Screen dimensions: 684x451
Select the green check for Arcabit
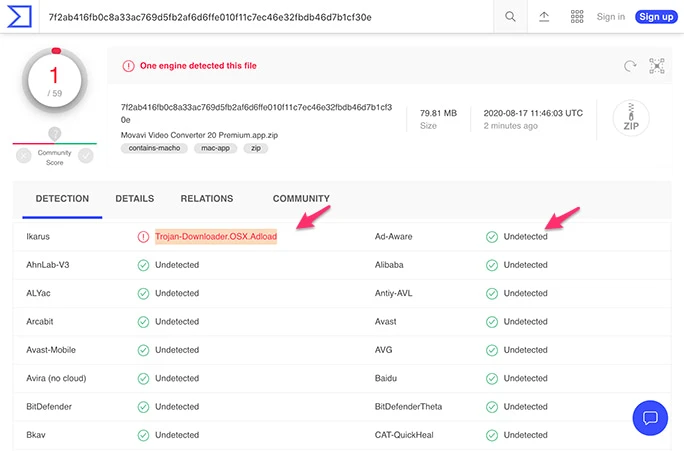coord(143,322)
